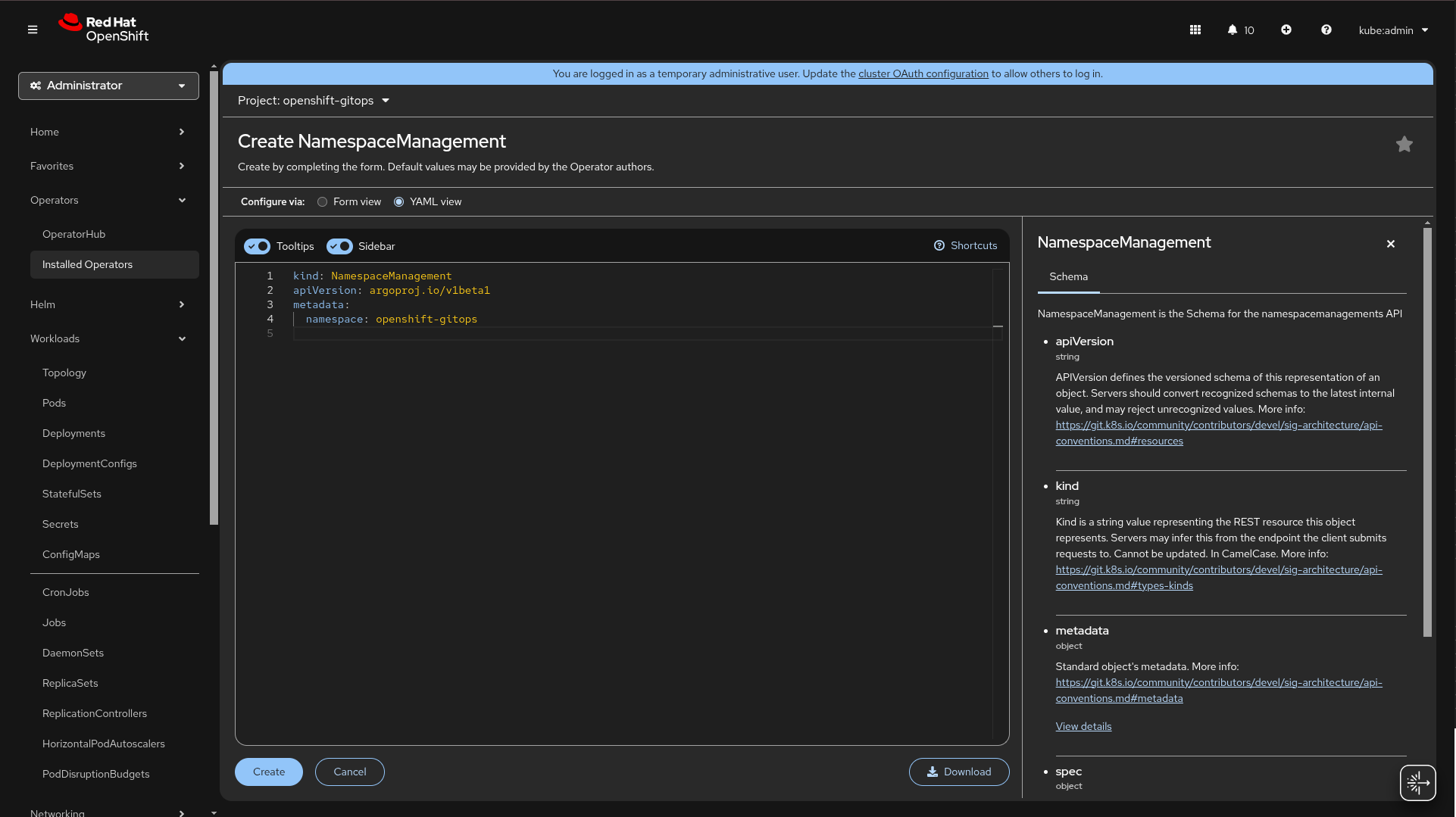
Task: Click the plus import icon
Action: click(x=1286, y=30)
